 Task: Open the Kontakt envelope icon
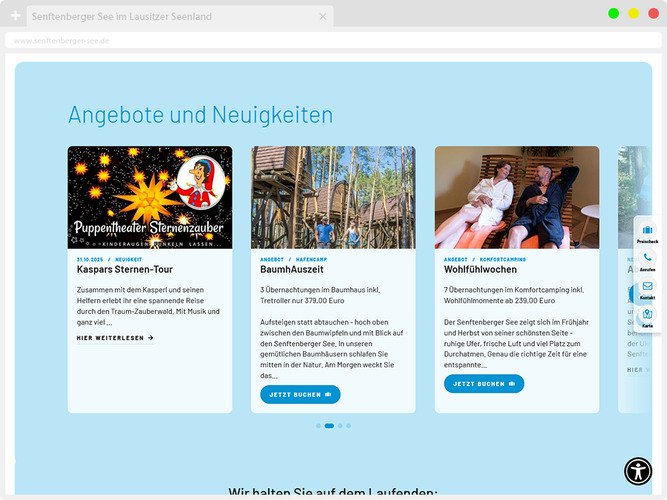point(647,286)
